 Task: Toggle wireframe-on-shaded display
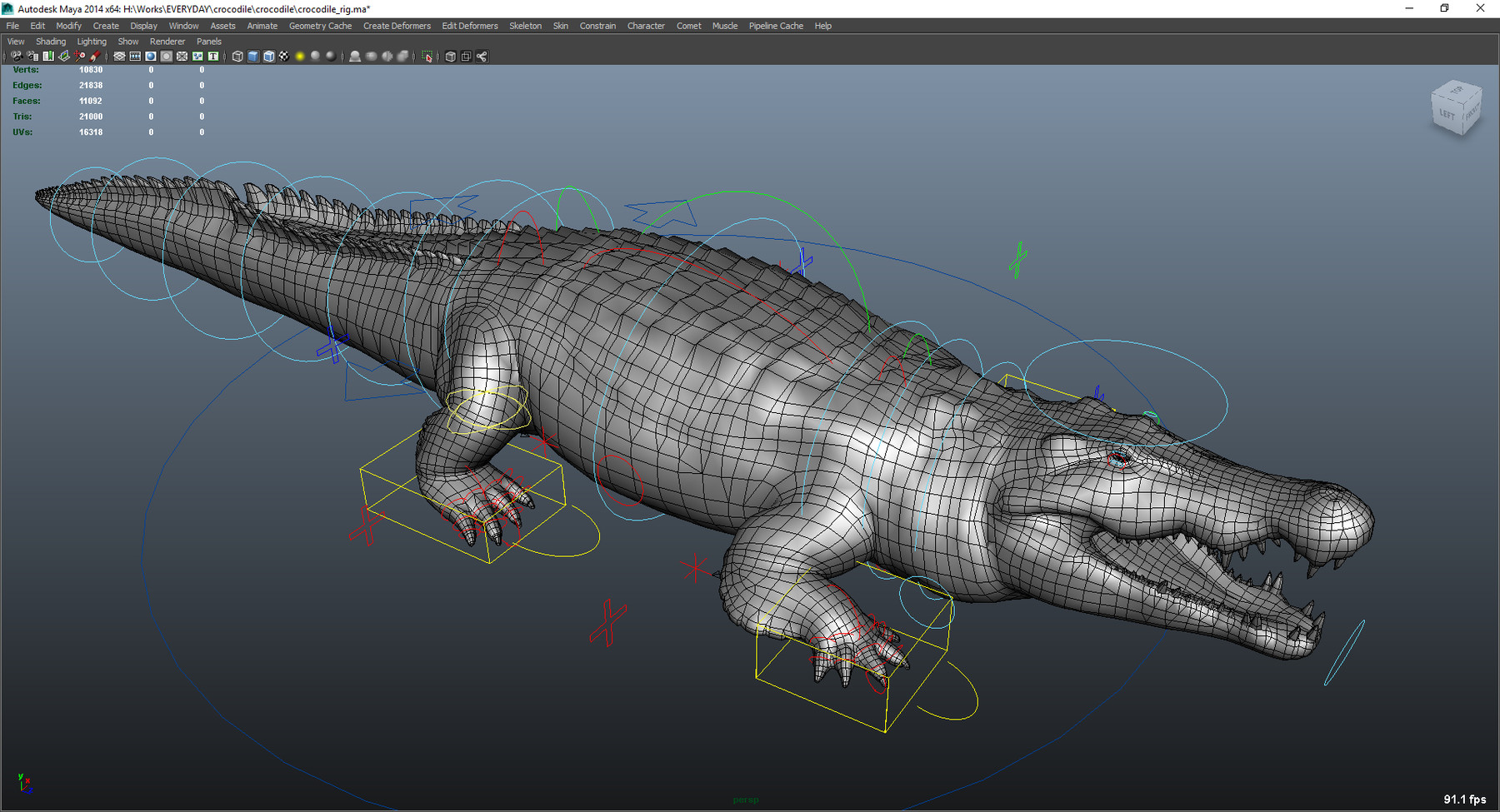[267, 57]
